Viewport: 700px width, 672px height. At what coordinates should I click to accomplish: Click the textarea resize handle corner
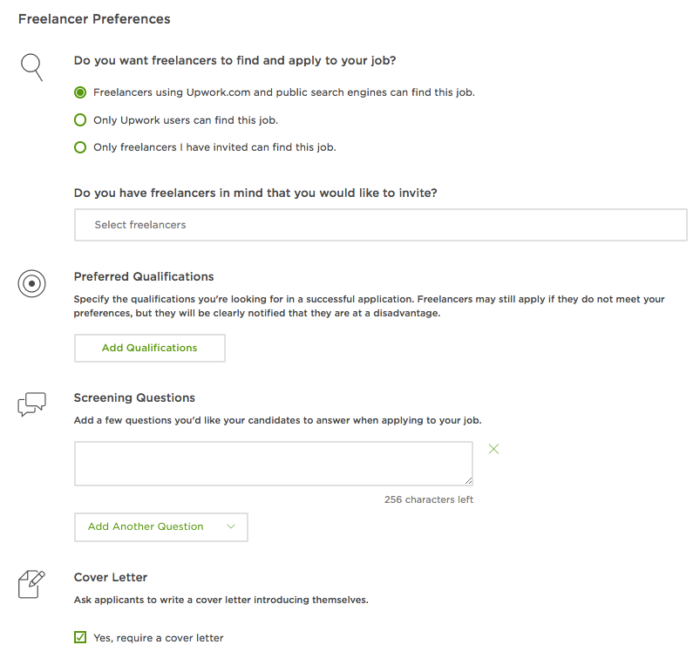click(468, 481)
